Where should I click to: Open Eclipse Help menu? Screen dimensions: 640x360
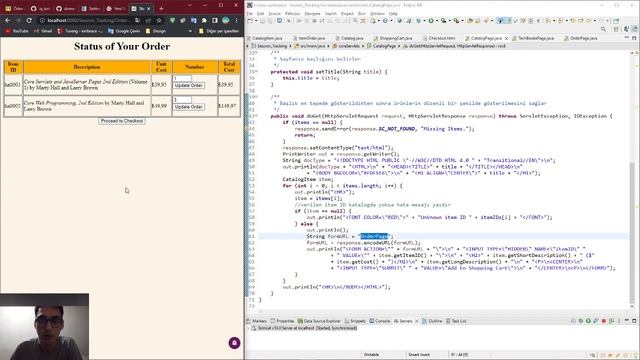[393, 13]
